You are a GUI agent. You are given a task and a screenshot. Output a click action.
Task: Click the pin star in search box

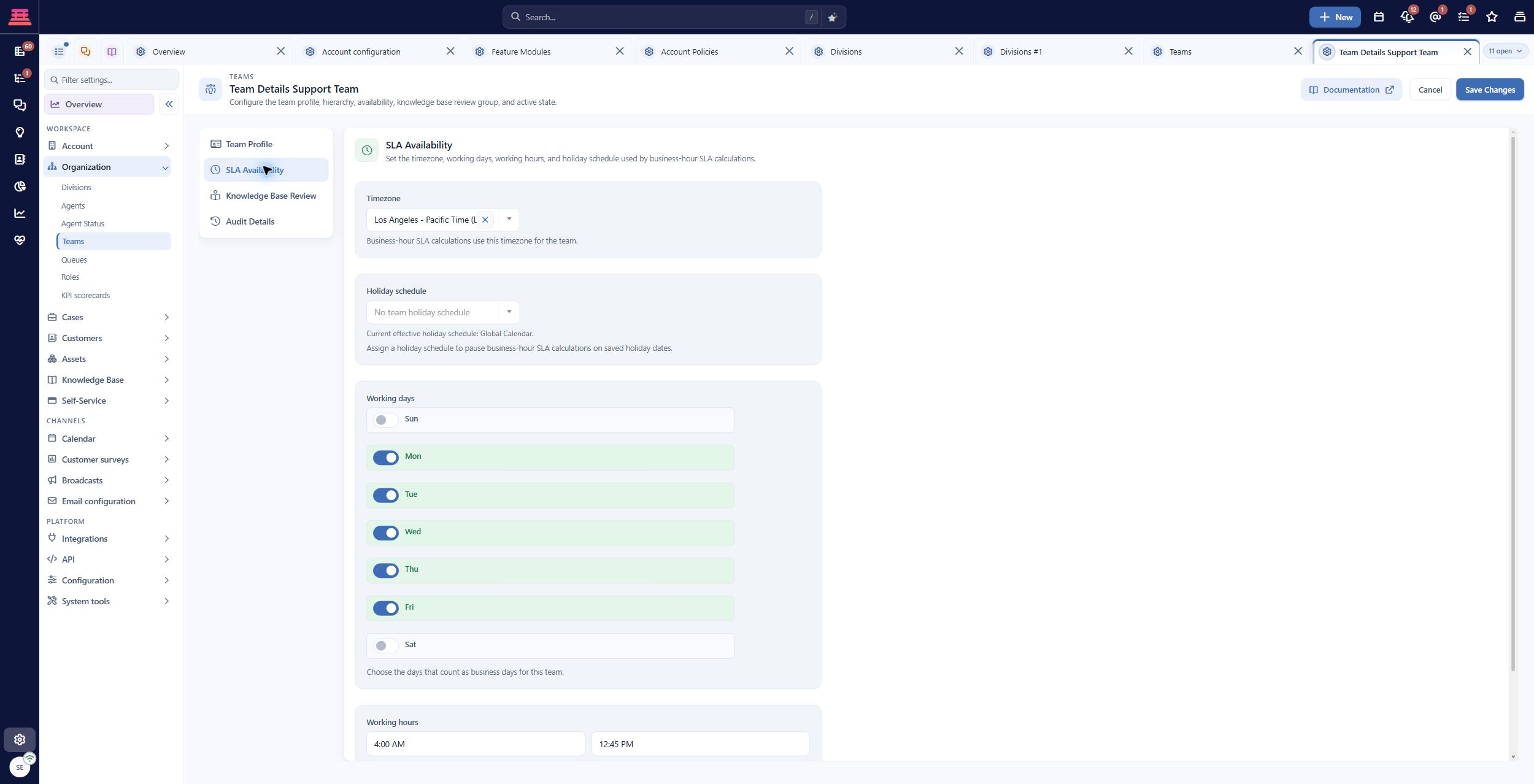coord(832,17)
